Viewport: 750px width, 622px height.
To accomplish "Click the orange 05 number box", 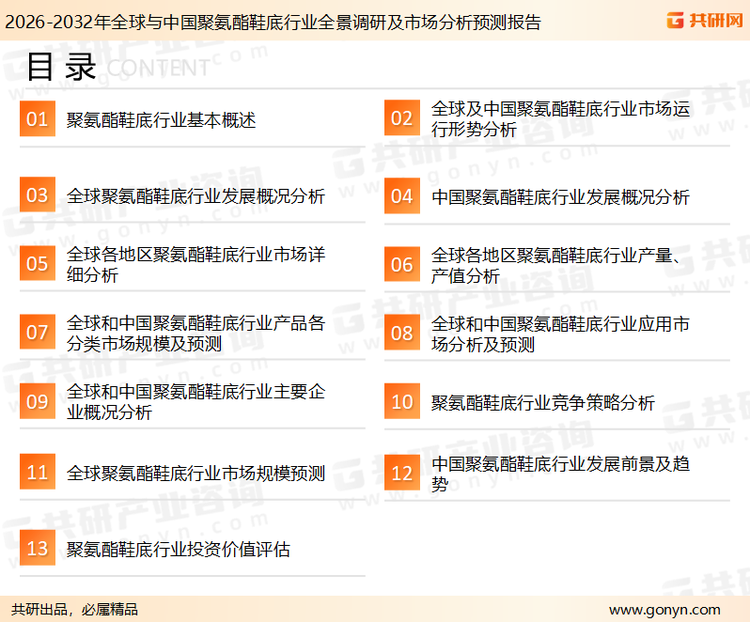I will click(37, 263).
